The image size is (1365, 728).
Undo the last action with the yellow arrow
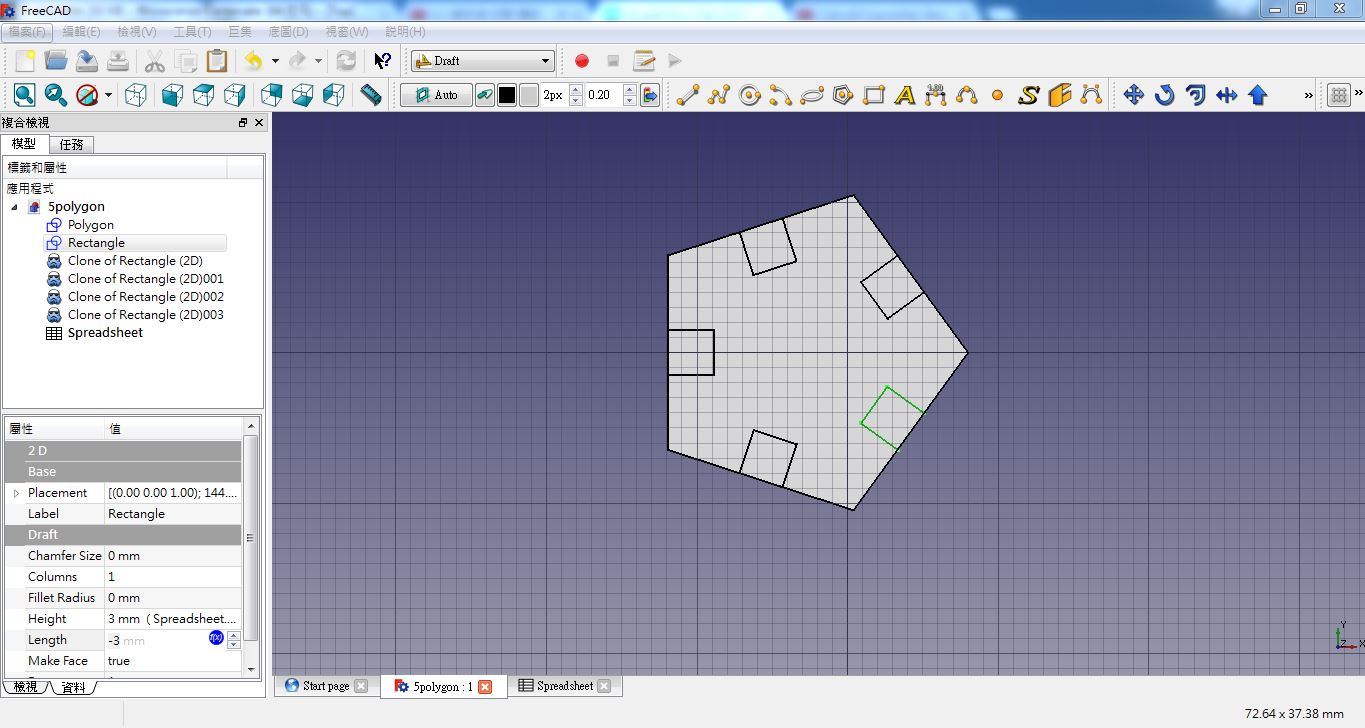(254, 61)
